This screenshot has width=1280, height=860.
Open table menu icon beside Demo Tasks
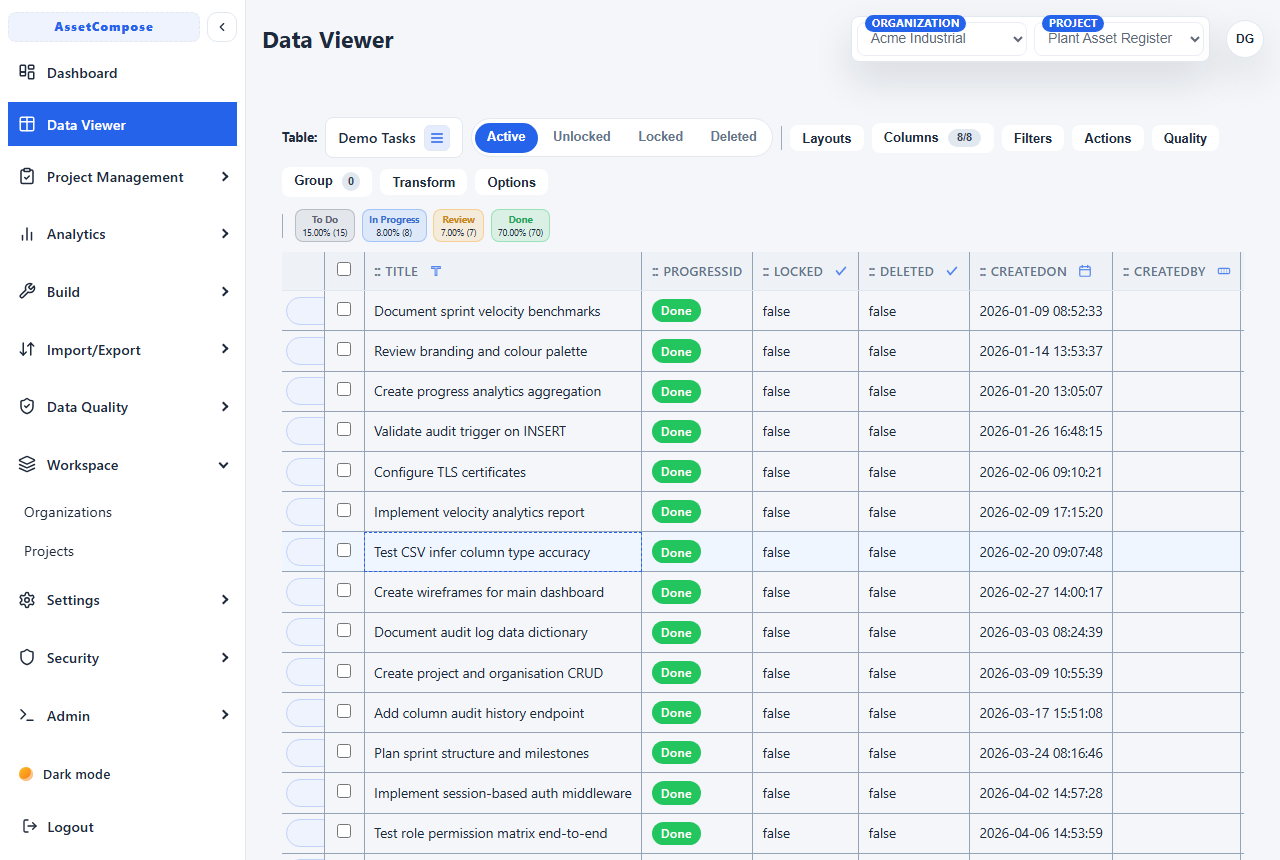[x=437, y=138]
